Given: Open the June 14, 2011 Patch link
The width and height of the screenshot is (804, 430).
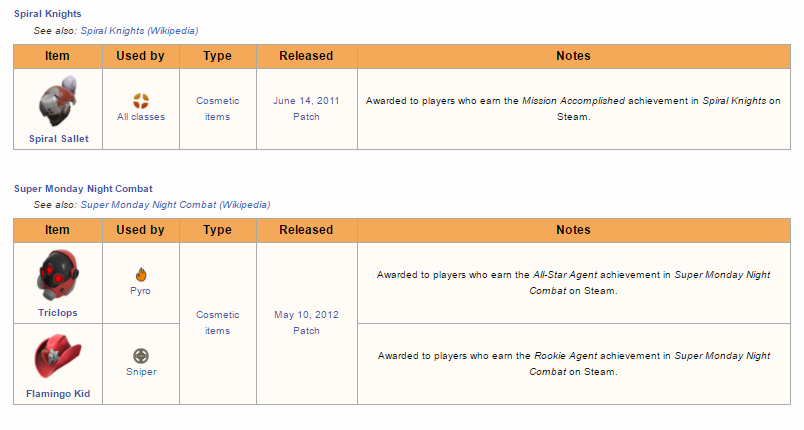Looking at the screenshot, I should [x=306, y=109].
